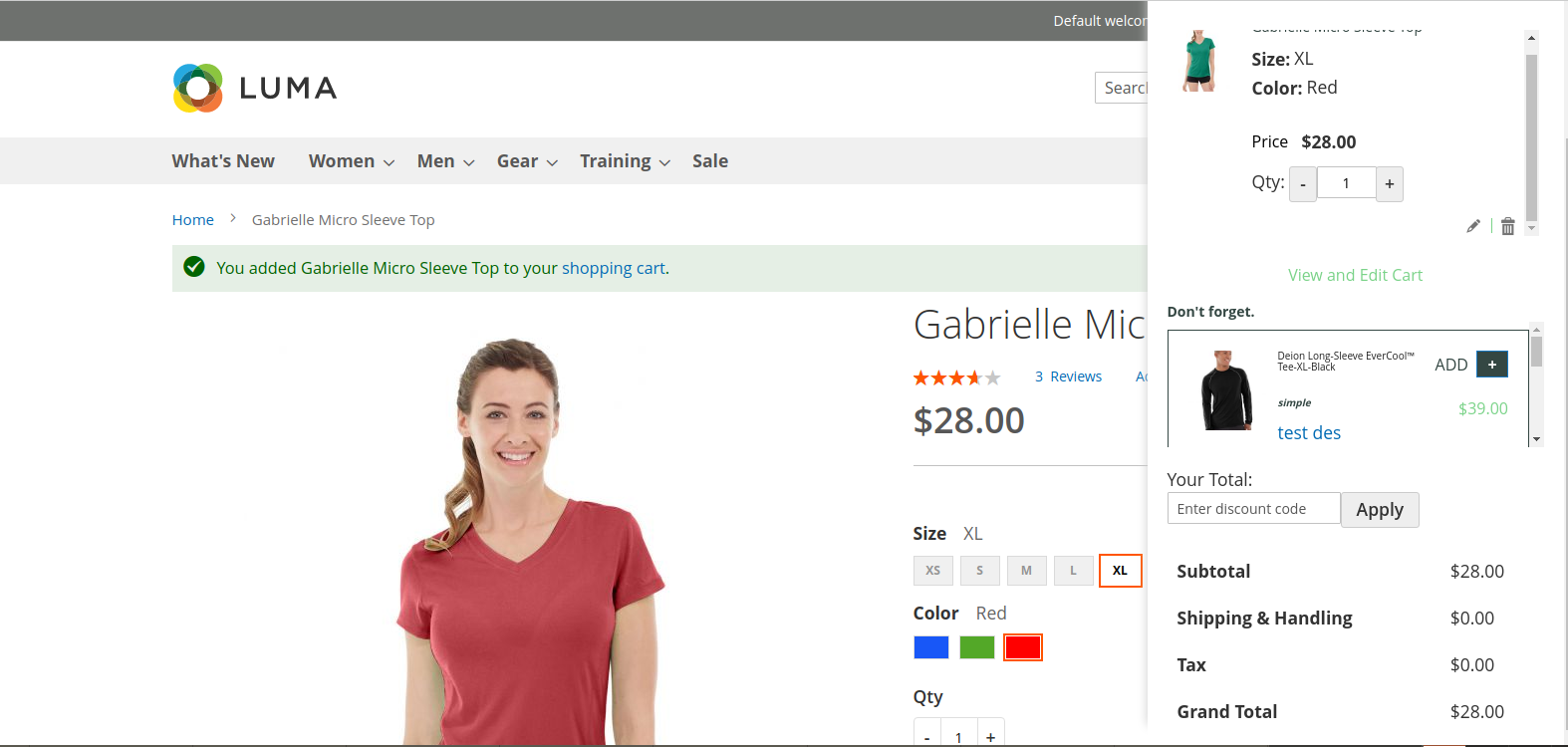Add Deion Long-Sleeve tee with plus button
The width and height of the screenshot is (1568, 747).
click(1492, 365)
